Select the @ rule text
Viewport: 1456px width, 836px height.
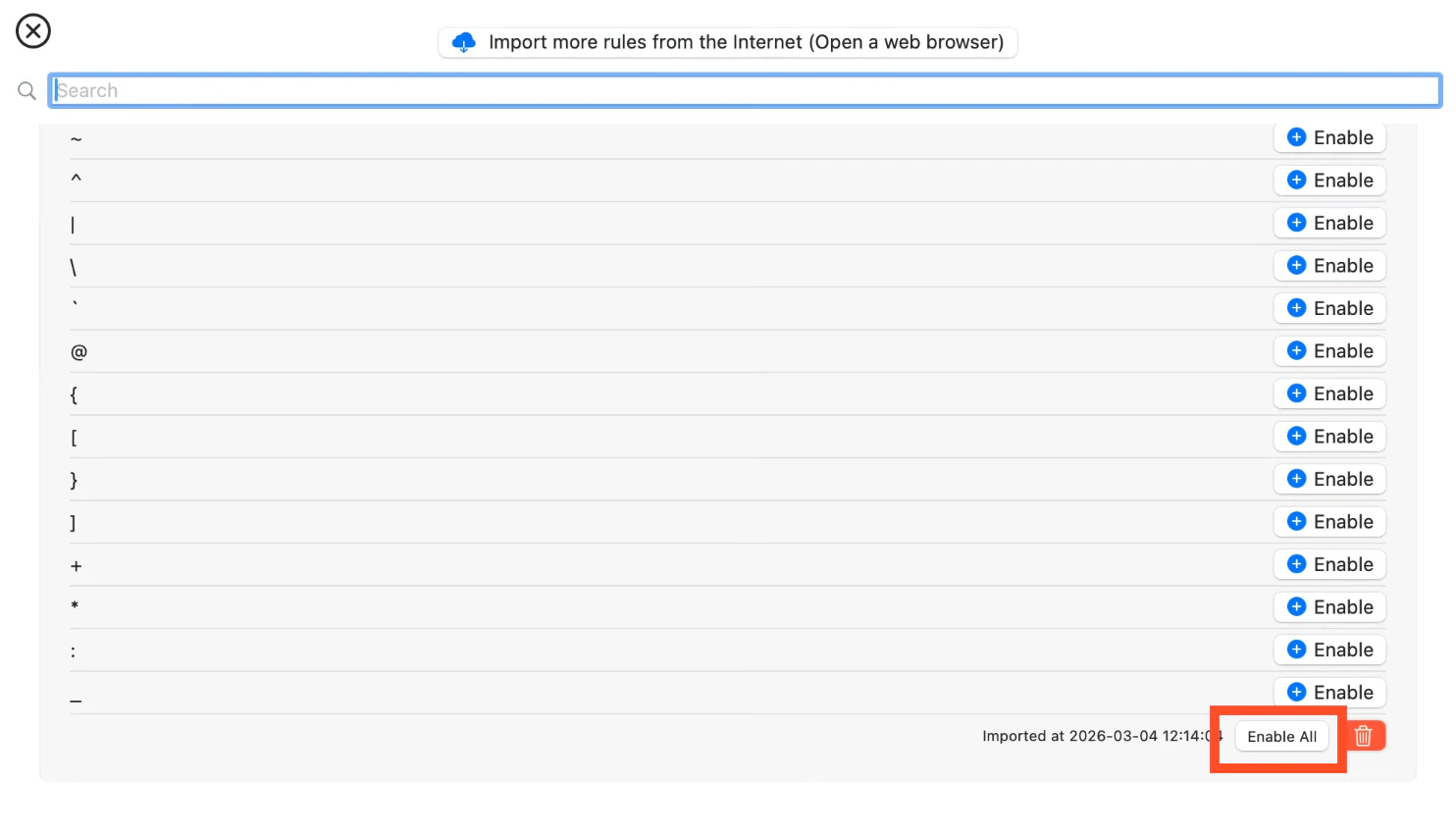tap(78, 351)
